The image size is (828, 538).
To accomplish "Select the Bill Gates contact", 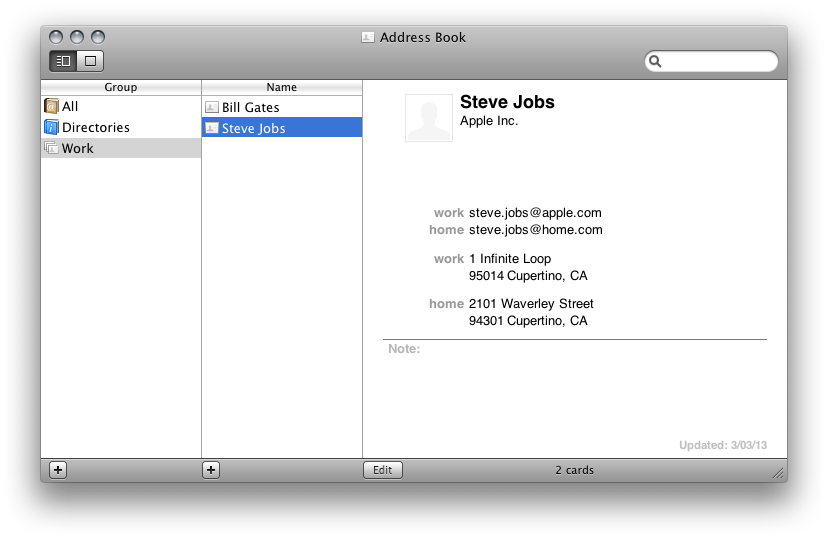I will [x=282, y=107].
